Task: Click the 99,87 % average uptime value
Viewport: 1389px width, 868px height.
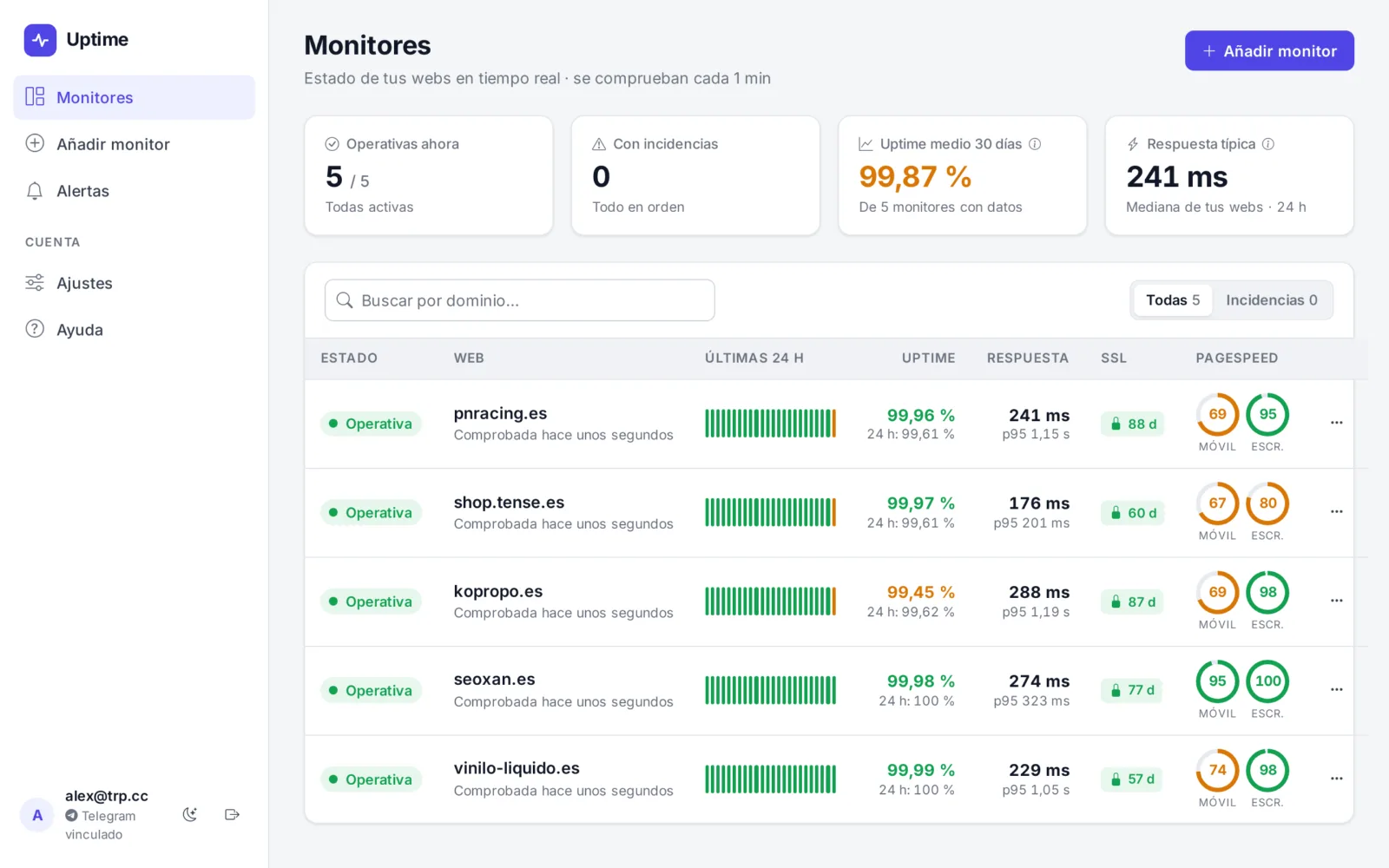Action: click(x=915, y=177)
